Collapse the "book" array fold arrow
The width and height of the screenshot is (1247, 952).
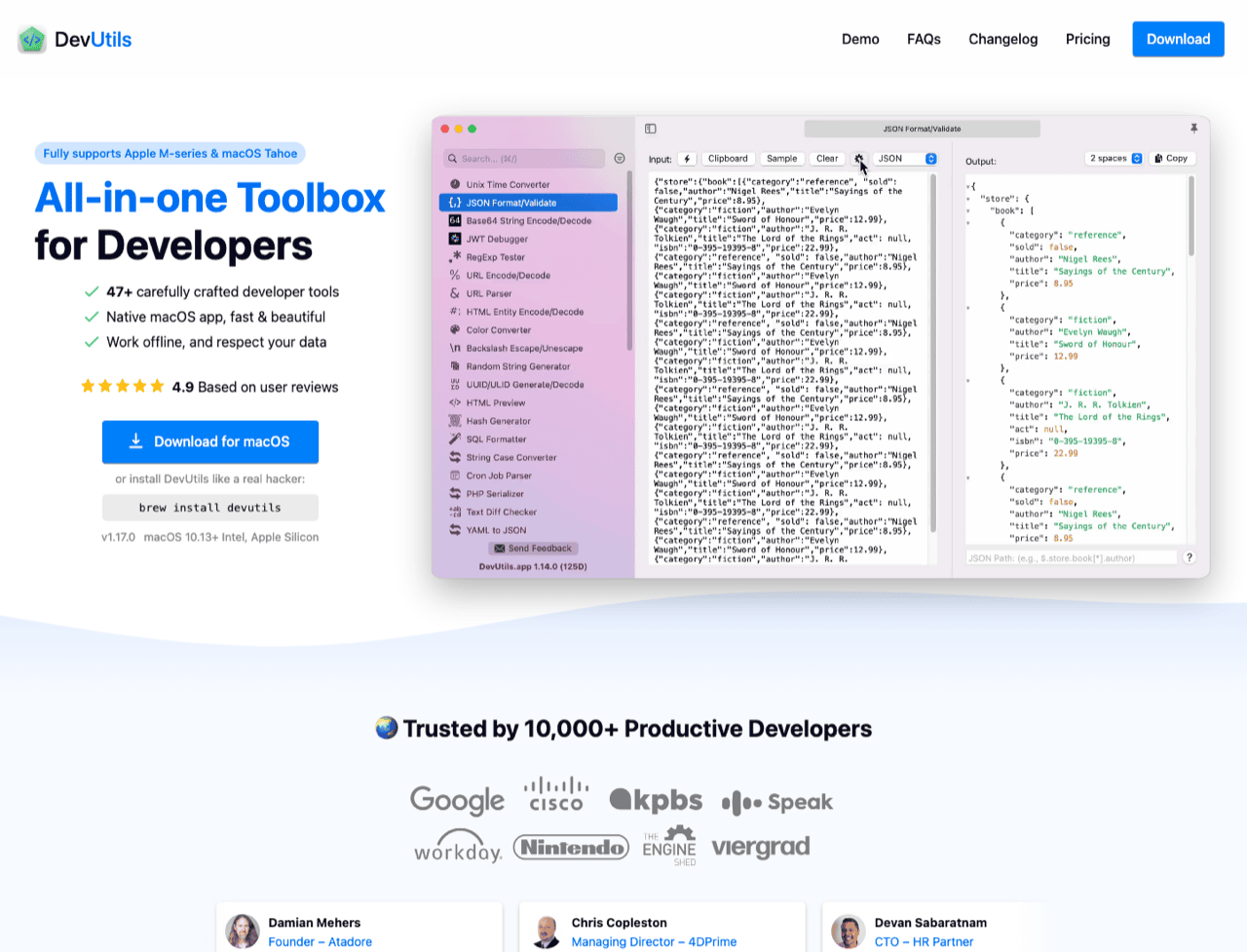pyautogui.click(x=969, y=210)
